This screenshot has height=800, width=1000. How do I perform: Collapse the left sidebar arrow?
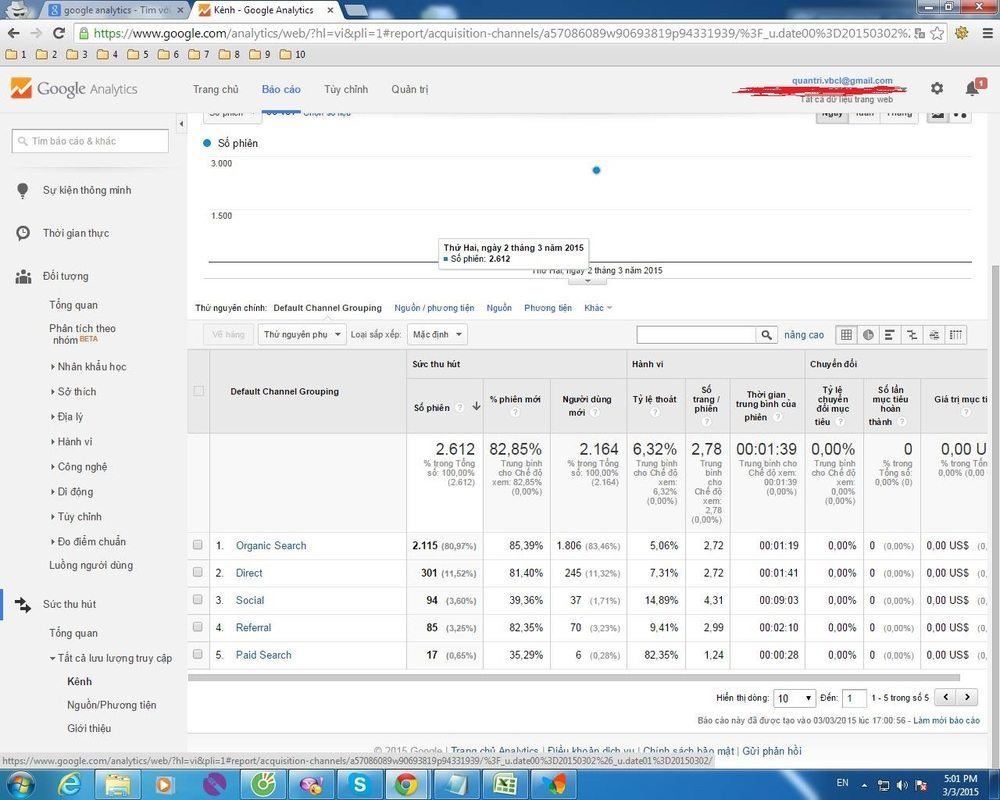tap(181, 124)
